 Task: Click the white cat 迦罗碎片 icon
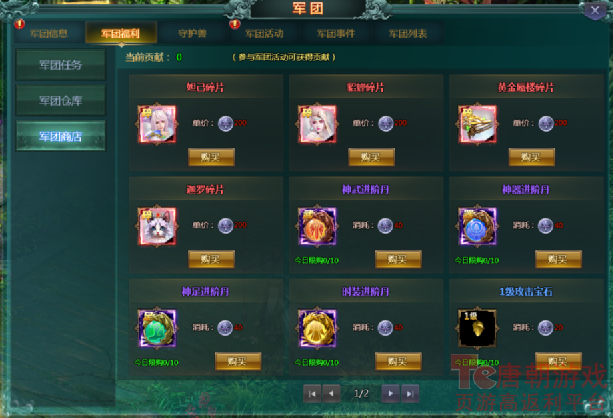tap(157, 226)
